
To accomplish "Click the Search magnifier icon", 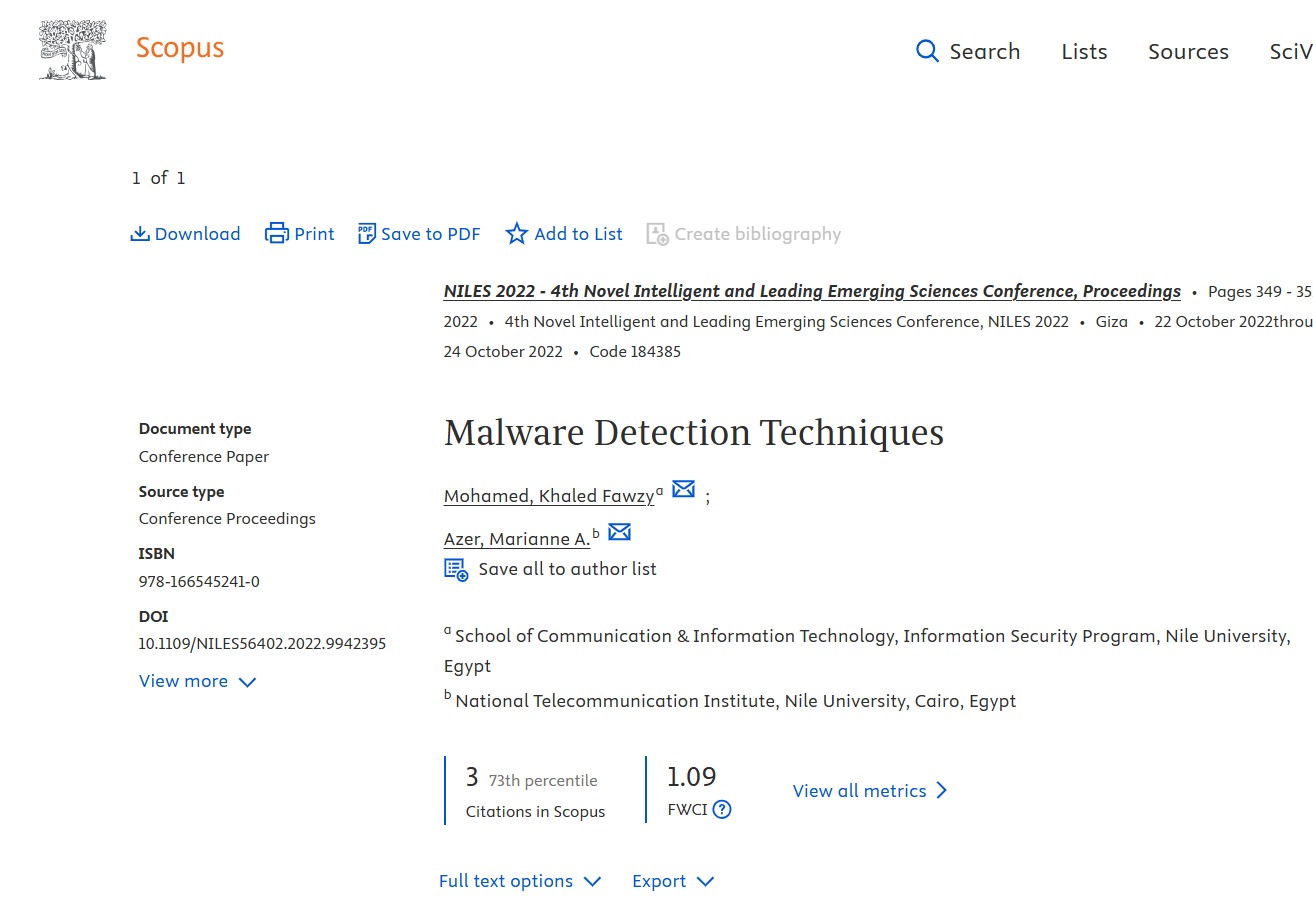I will point(927,51).
